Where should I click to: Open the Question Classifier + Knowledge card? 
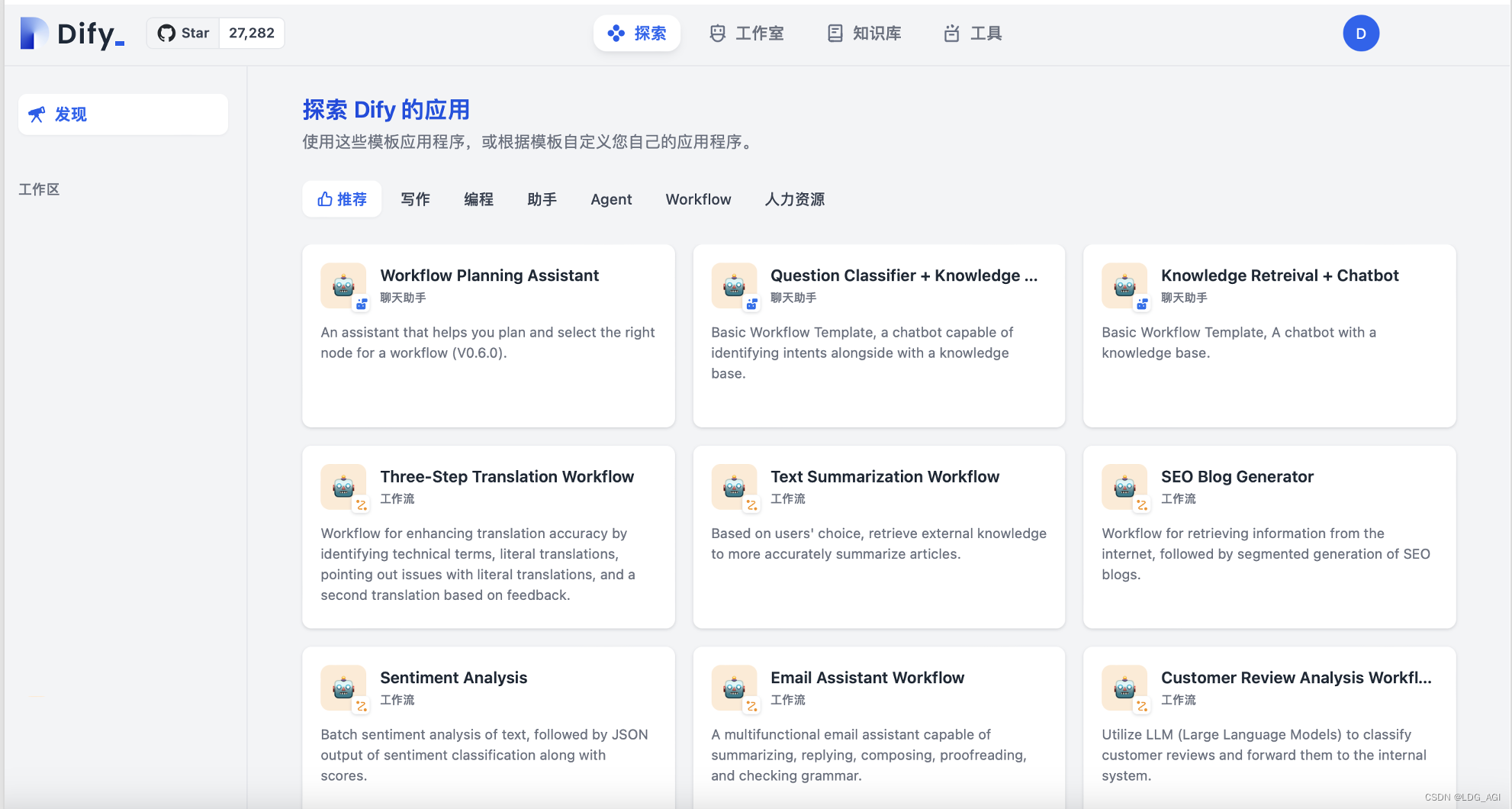(879, 336)
